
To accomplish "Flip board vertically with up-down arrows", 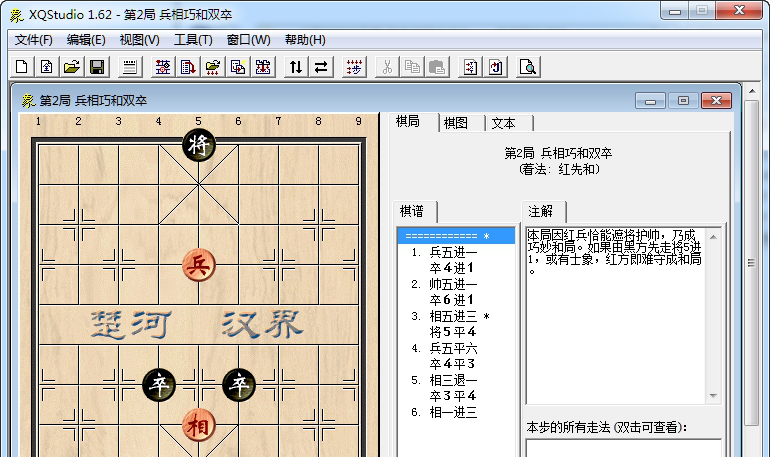I will [x=296, y=67].
